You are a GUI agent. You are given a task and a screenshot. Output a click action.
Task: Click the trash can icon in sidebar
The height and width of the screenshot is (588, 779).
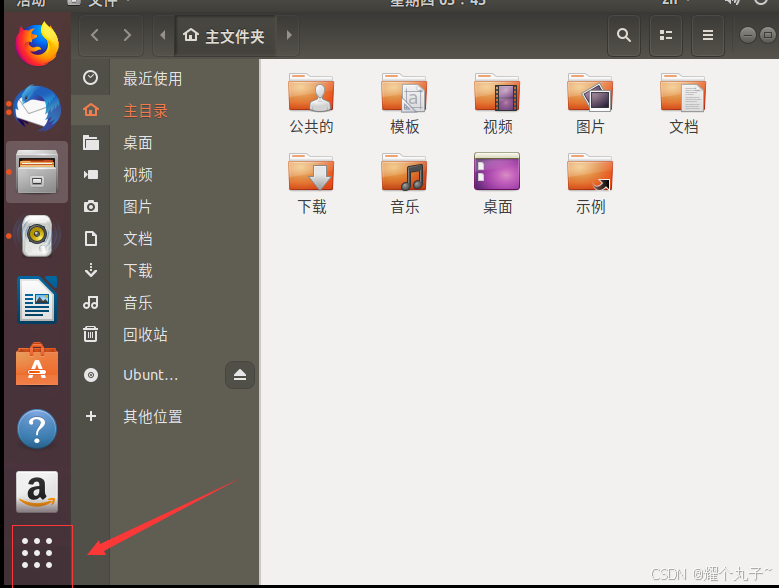click(x=90, y=334)
